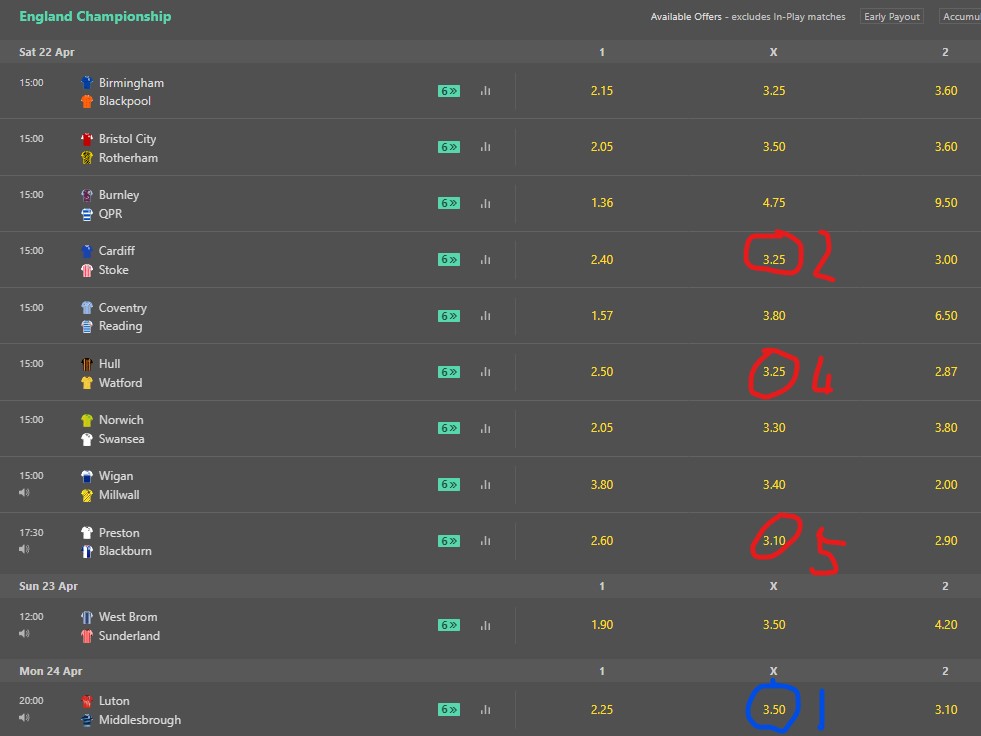Pick Sunderland away win odds 4.20

(946, 625)
